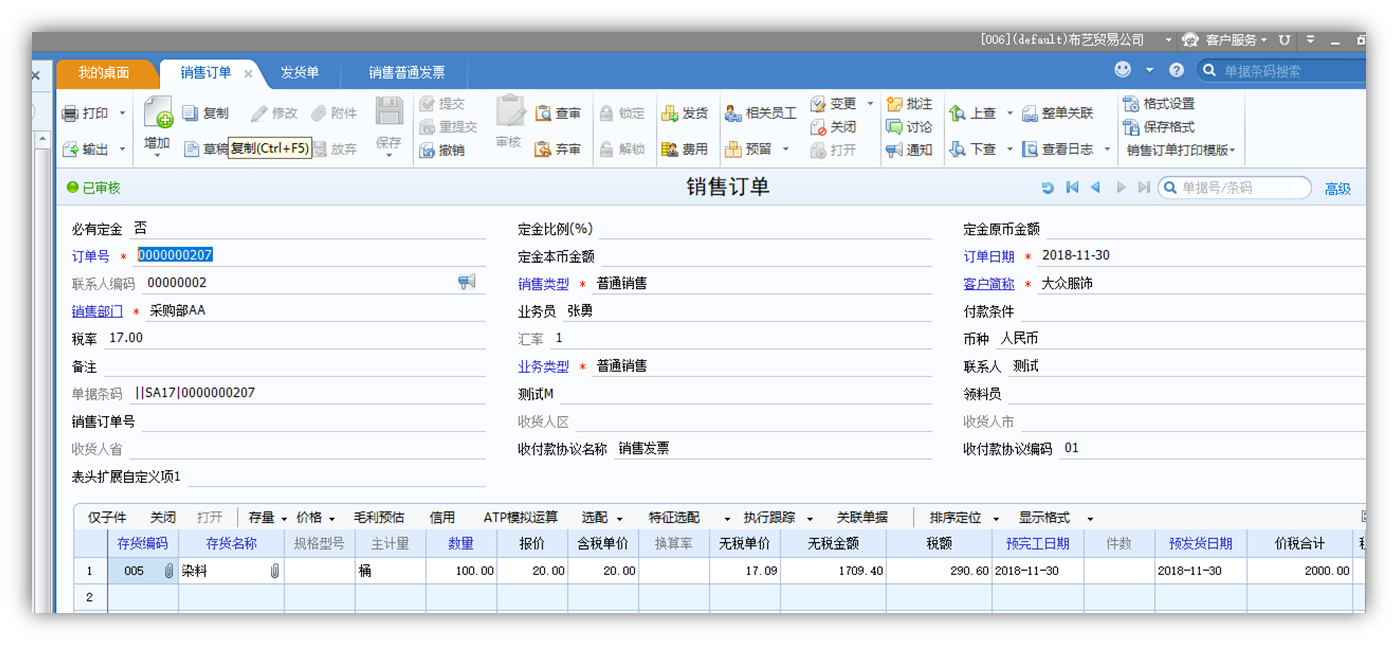This screenshot has width=1398, height=645.
Task: Open the 输出 dropdown arrow
Action: click(123, 150)
